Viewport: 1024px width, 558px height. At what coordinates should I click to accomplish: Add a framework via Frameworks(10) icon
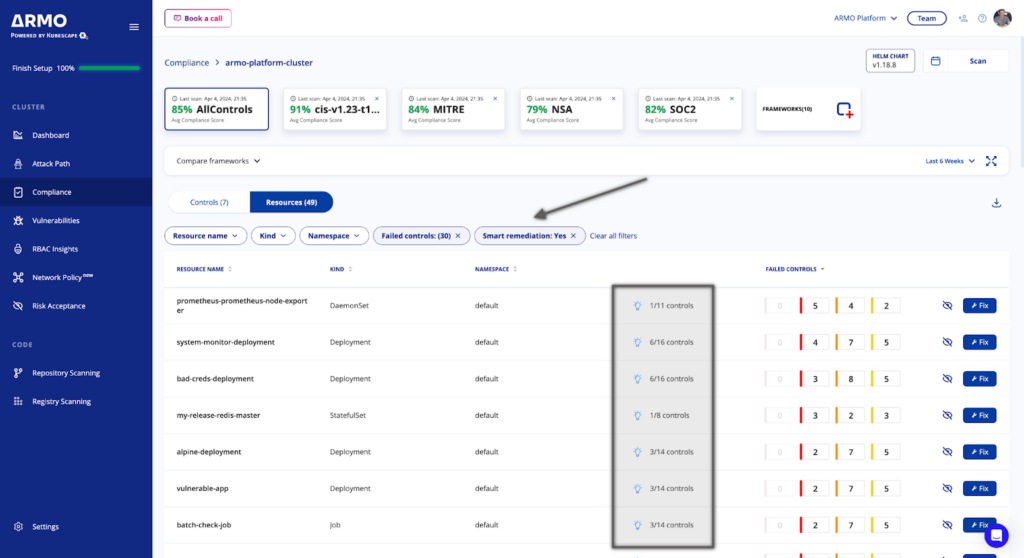click(x=844, y=110)
